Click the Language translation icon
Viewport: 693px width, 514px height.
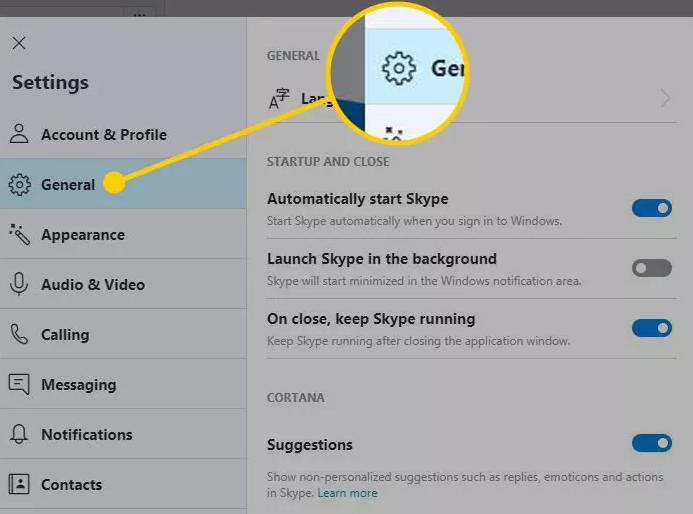[279, 98]
